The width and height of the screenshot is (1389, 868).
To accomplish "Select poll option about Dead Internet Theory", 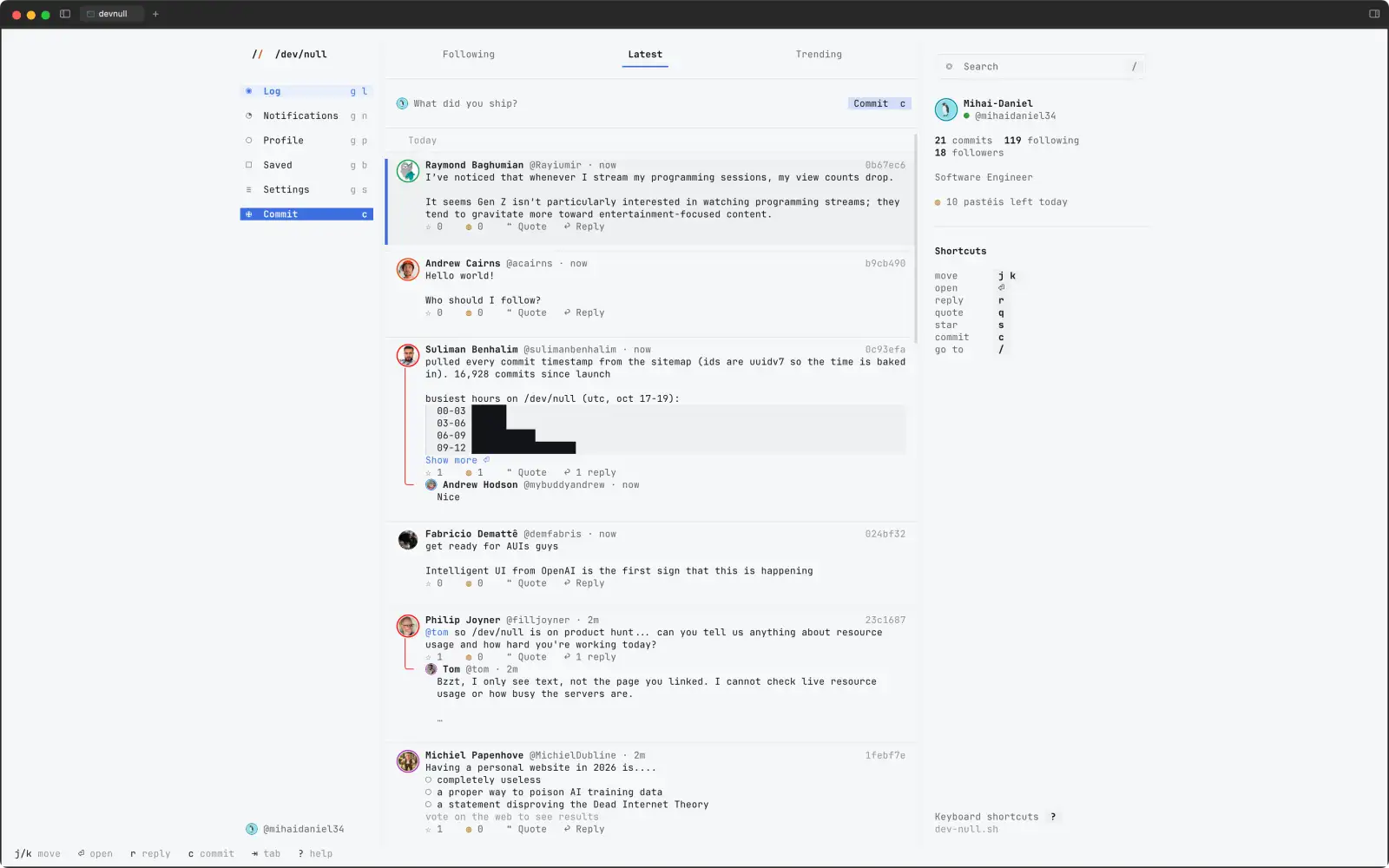I will tap(567, 805).
